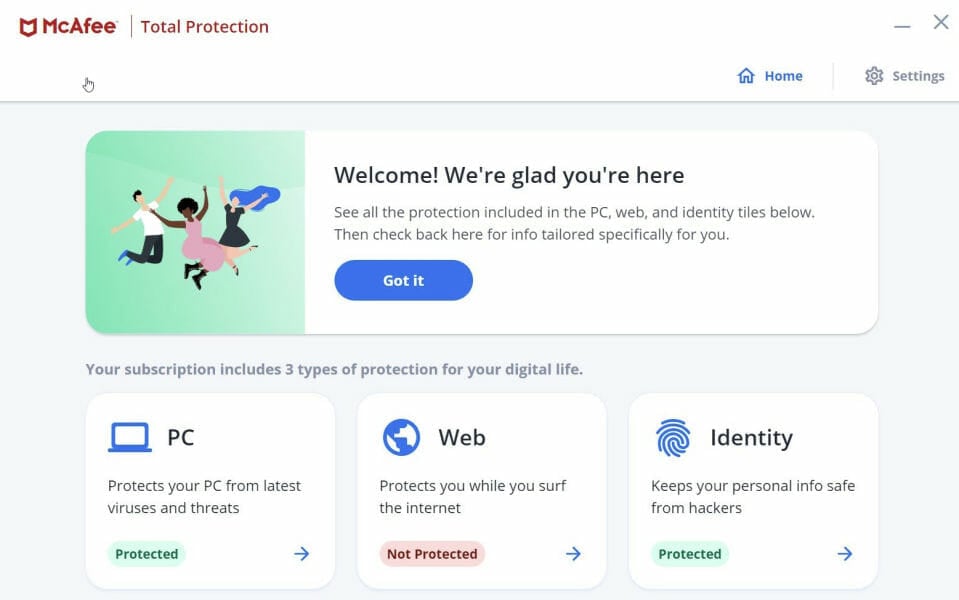959x600 pixels.
Task: Minimize the McAfee window
Action: pos(902,26)
